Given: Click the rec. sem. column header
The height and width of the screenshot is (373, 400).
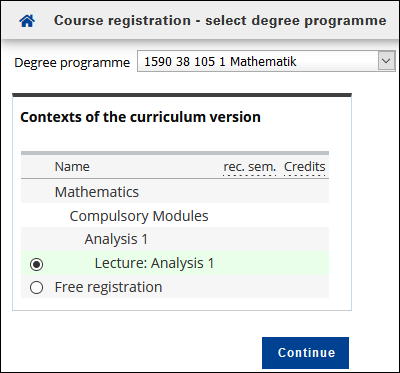Looking at the screenshot, I should (250, 167).
